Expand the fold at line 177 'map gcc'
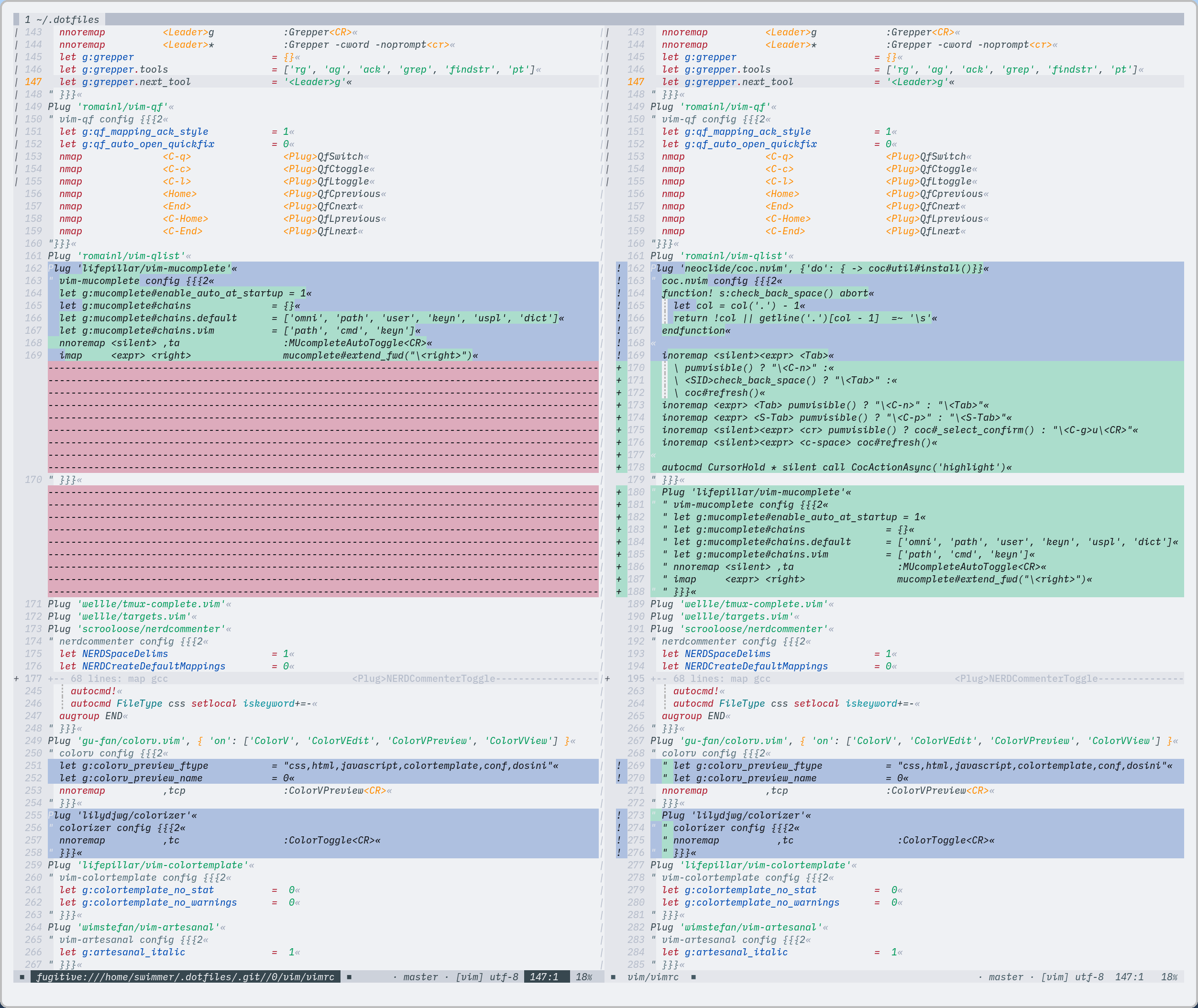The width and height of the screenshot is (1198, 1008). pos(323,678)
